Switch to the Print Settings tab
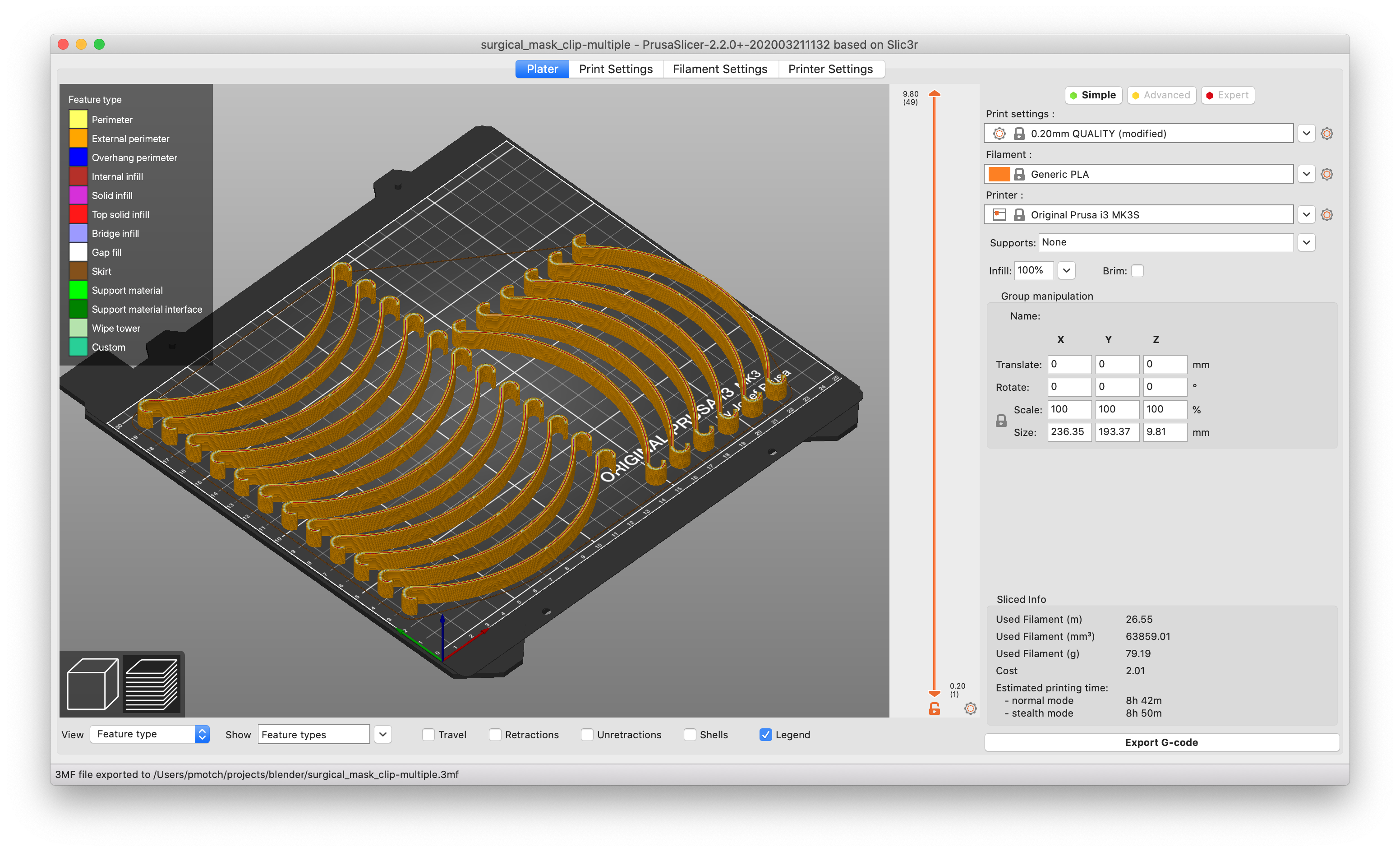The image size is (1400, 852). click(615, 69)
